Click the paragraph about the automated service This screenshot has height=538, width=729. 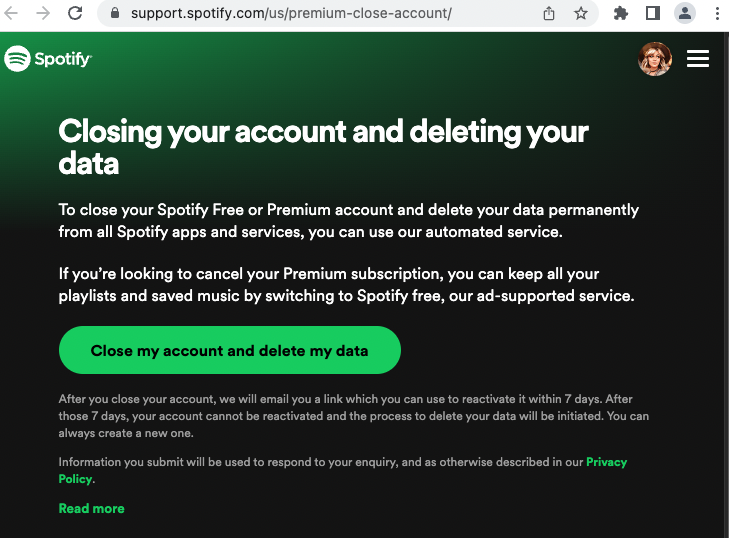(348, 221)
